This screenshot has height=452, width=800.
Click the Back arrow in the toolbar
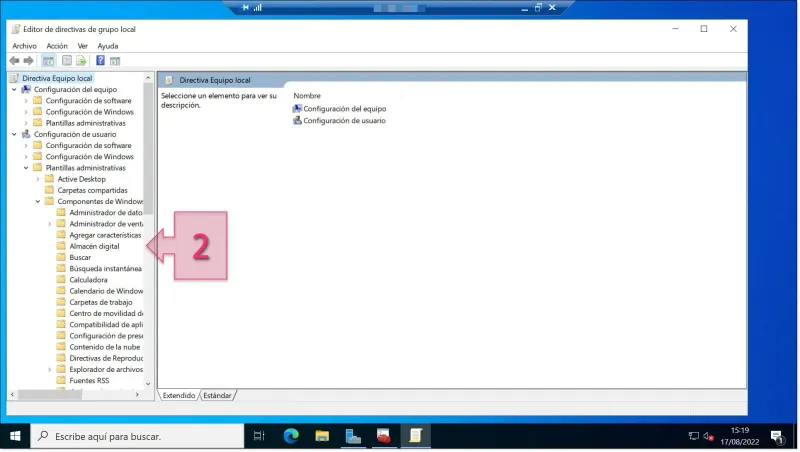tap(14, 61)
